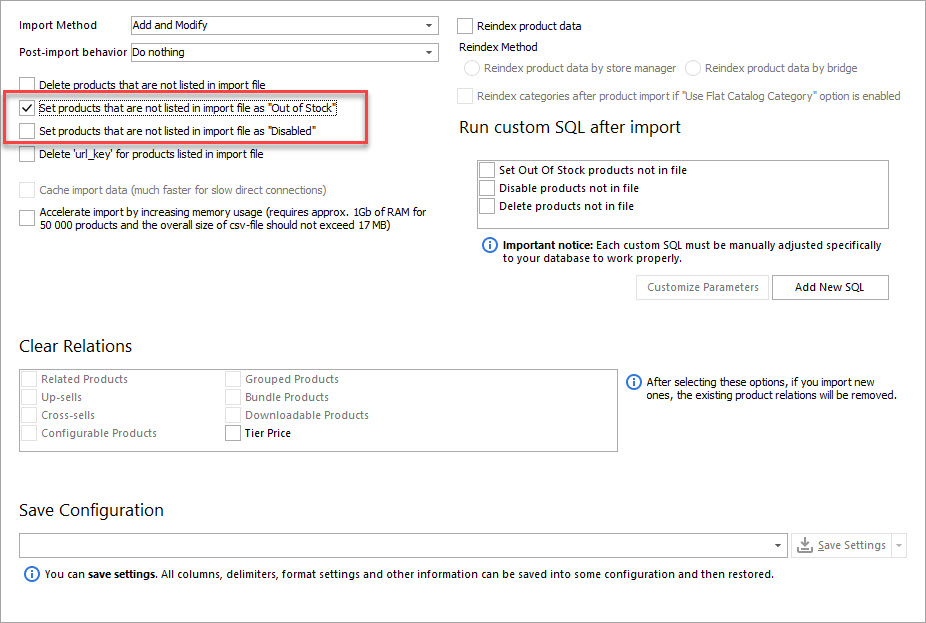
Task: Check Cross-sells under Clear Relations
Action: [29, 415]
